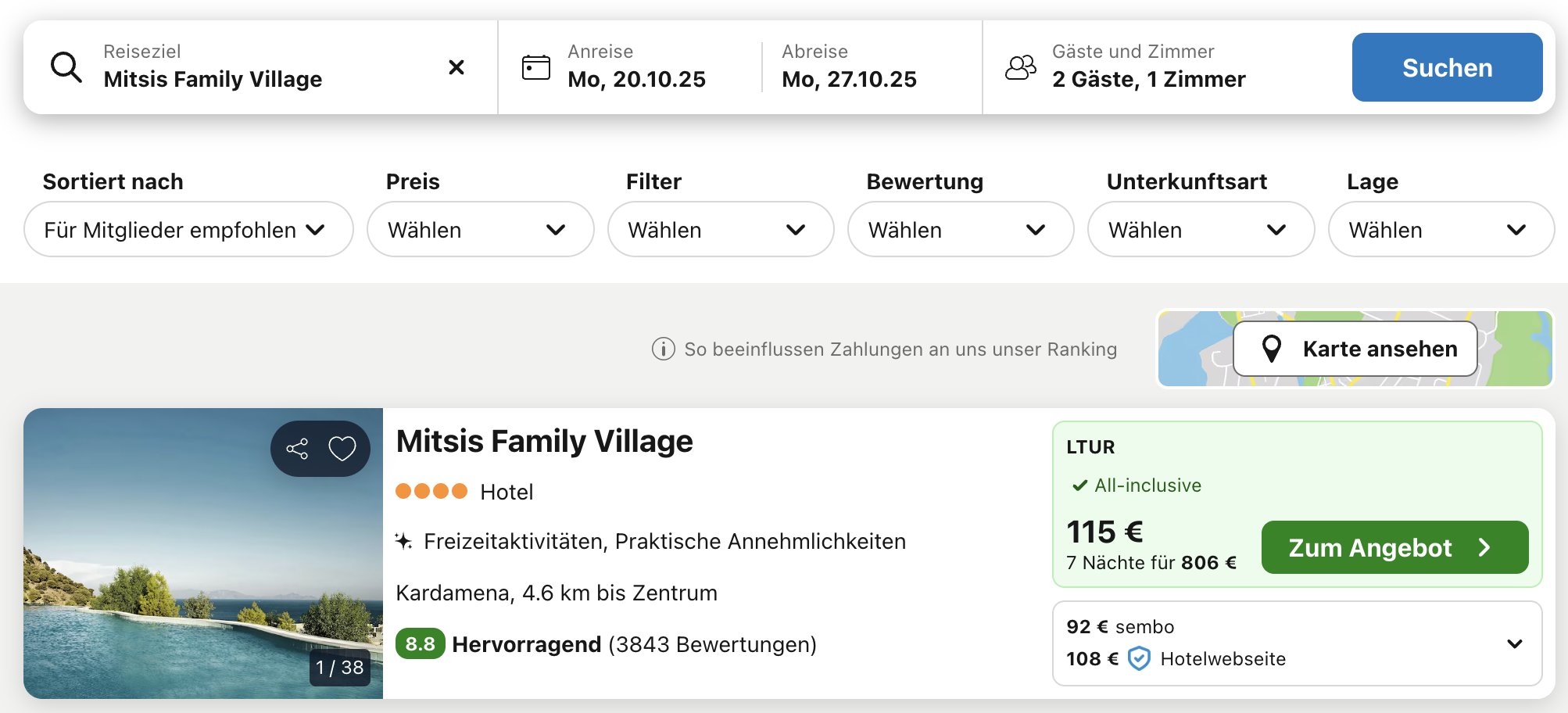
Task: Open the Preis dropdown
Action: [x=481, y=229]
